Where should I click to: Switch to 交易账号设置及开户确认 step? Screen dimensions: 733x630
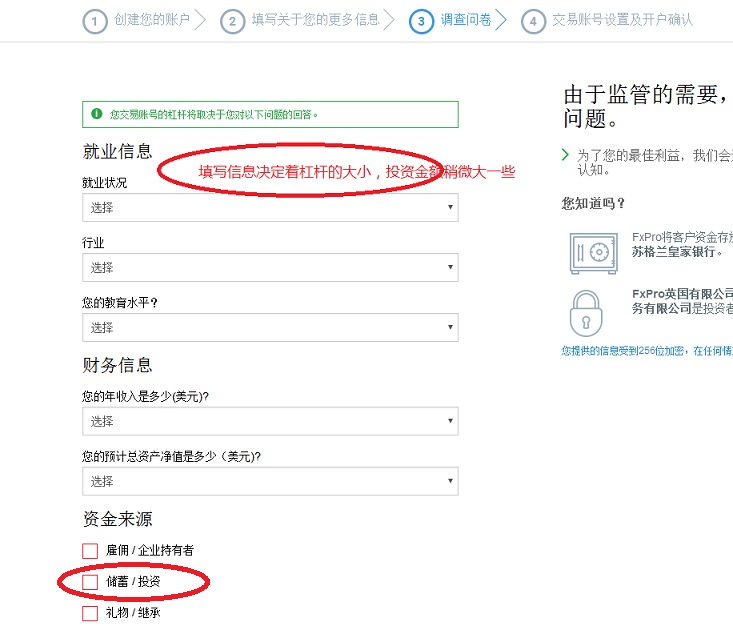coord(622,21)
